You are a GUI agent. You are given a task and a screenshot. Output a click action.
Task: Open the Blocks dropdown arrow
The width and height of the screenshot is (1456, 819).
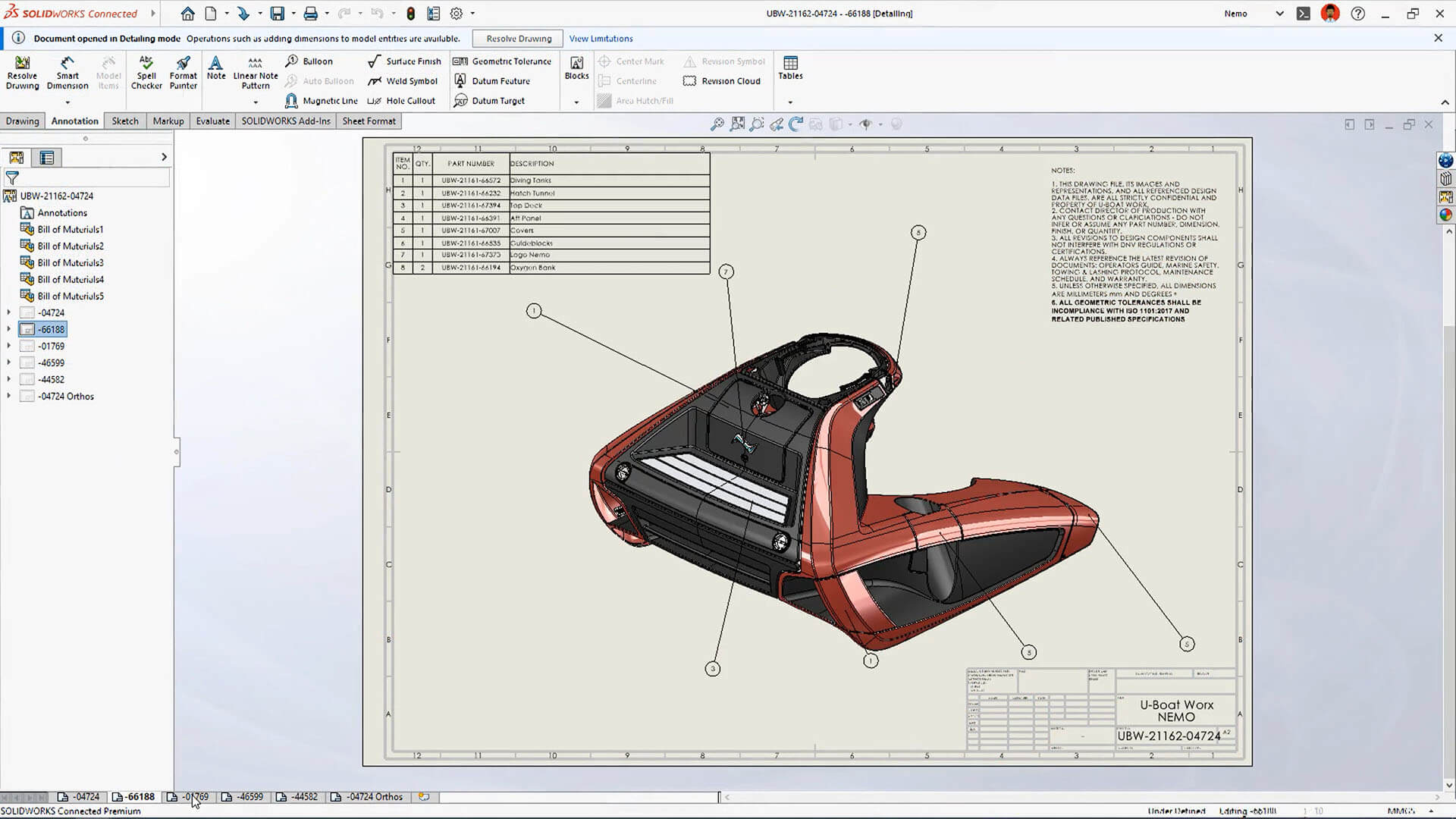click(576, 102)
